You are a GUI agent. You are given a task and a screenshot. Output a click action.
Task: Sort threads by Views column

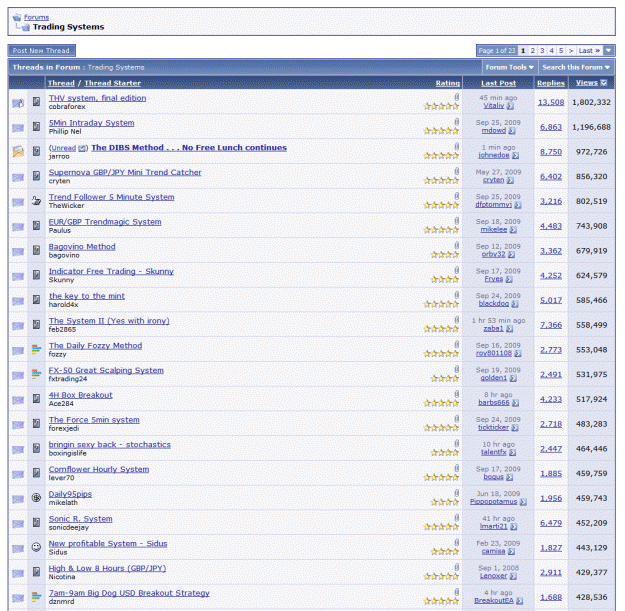pyautogui.click(x=587, y=83)
